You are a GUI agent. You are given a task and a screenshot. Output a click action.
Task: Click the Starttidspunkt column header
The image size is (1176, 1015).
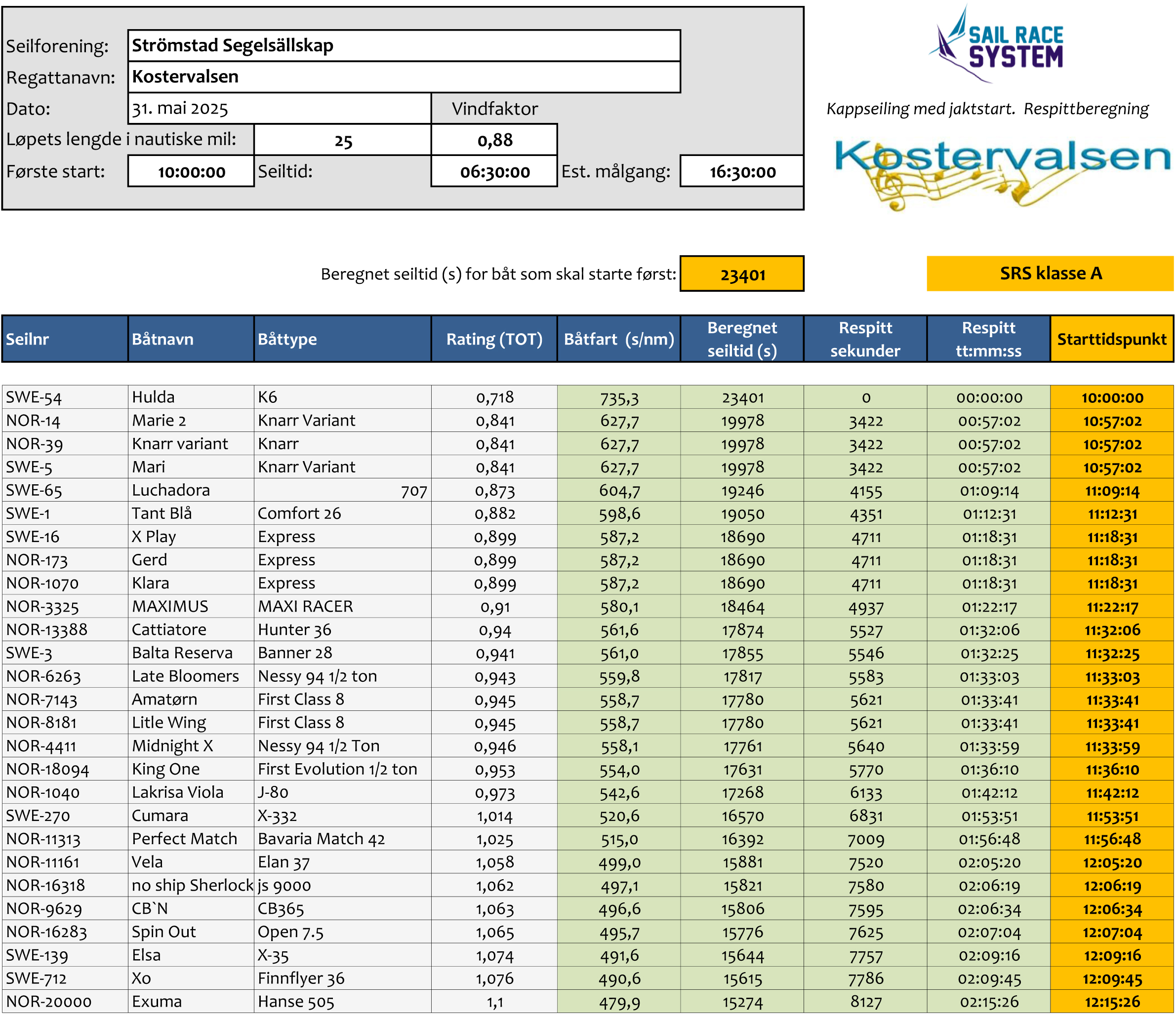click(x=1112, y=339)
